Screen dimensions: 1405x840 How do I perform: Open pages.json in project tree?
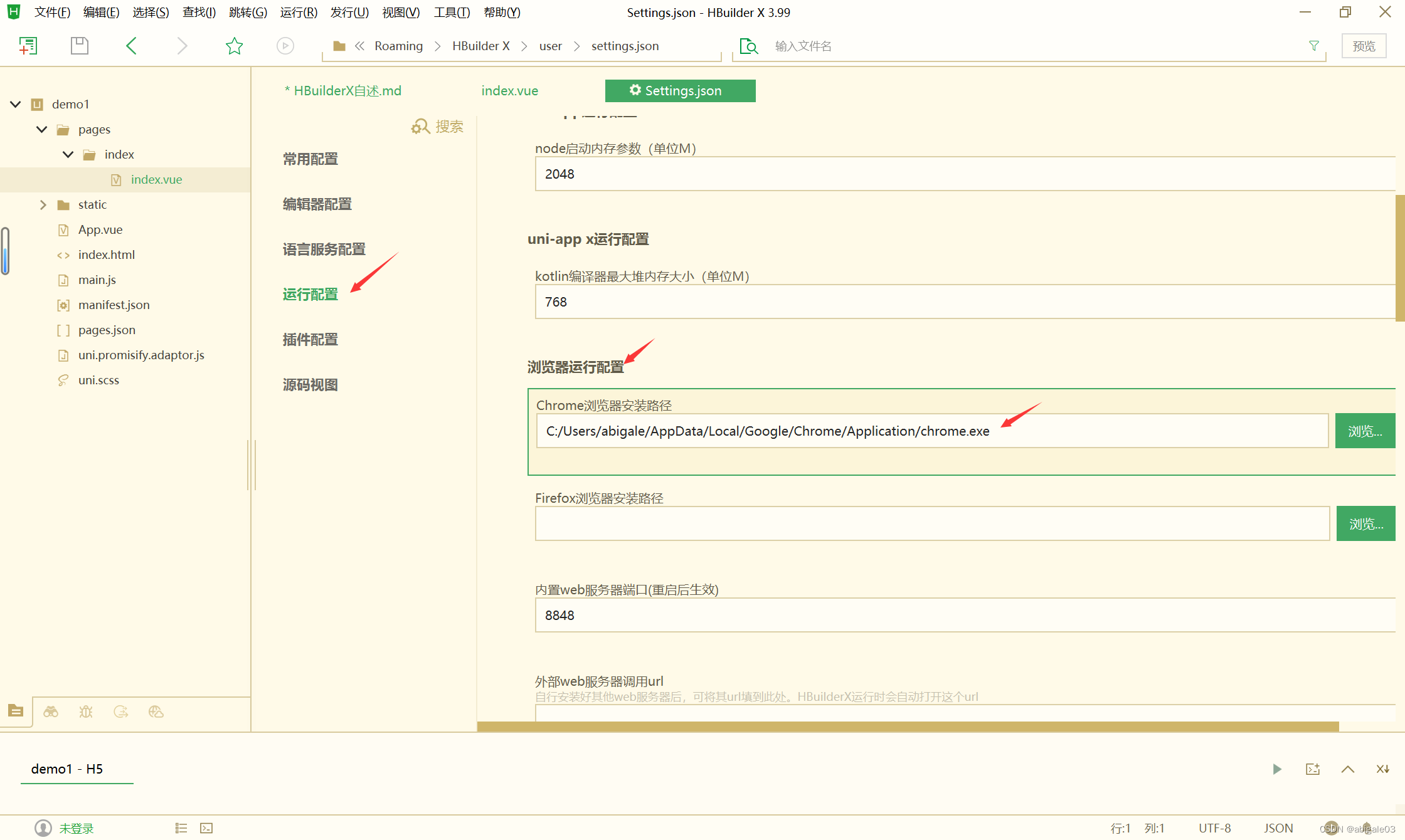[107, 330]
